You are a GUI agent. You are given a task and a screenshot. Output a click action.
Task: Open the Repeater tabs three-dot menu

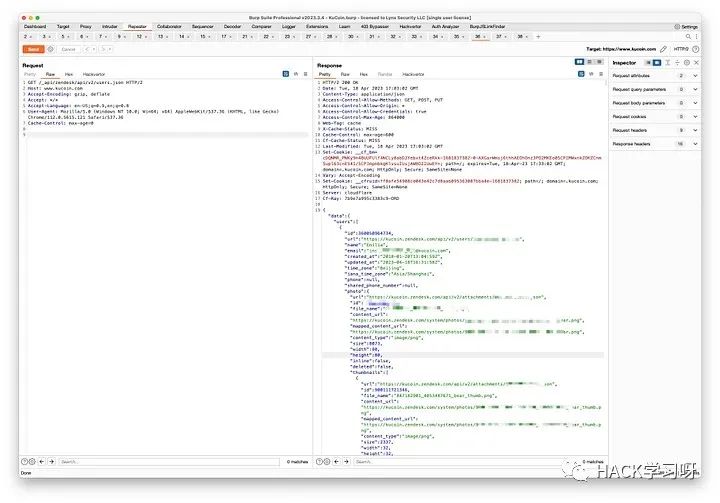[696, 36]
